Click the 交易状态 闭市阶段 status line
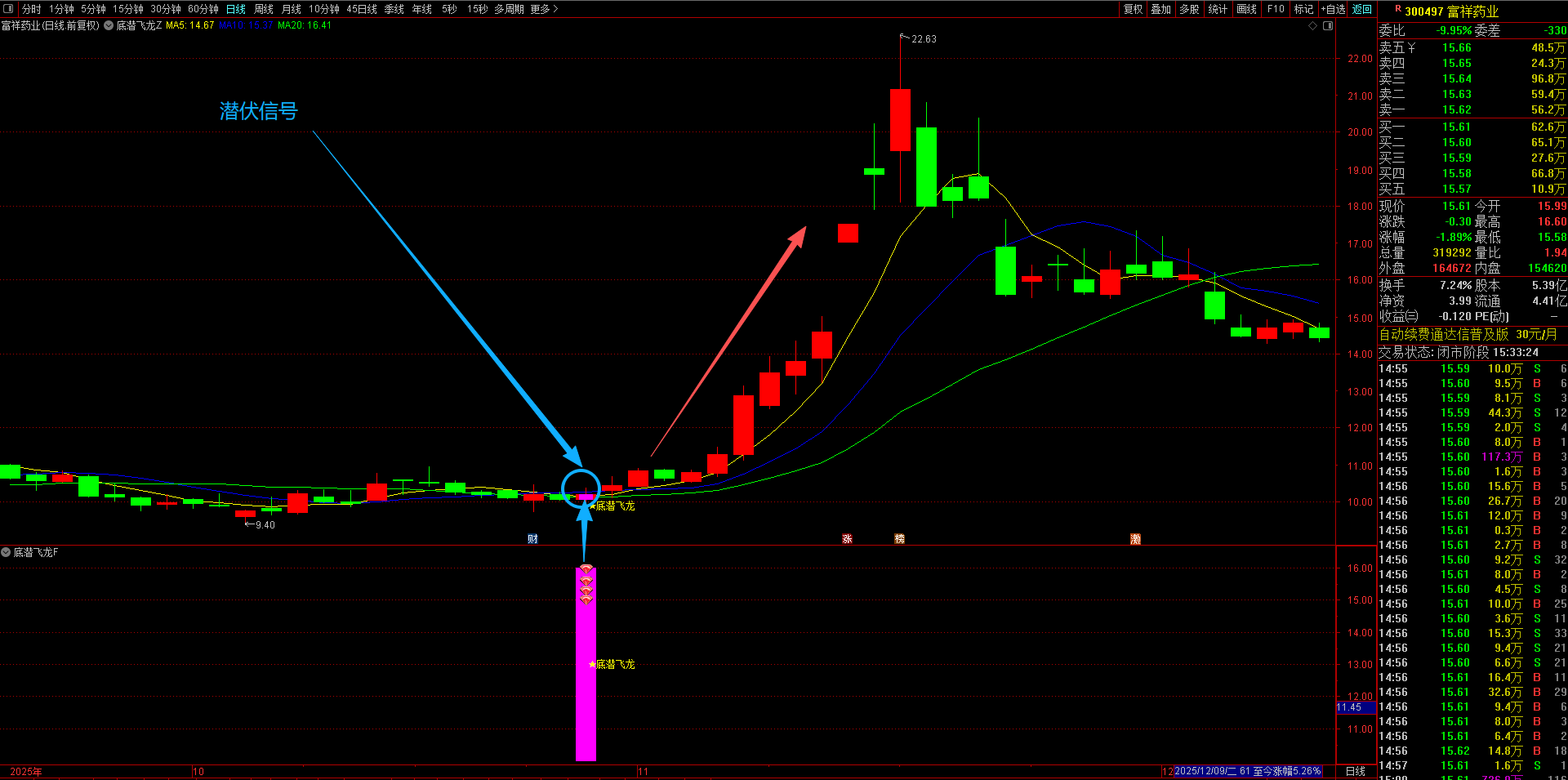This screenshot has width=1568, height=780. 1459,353
